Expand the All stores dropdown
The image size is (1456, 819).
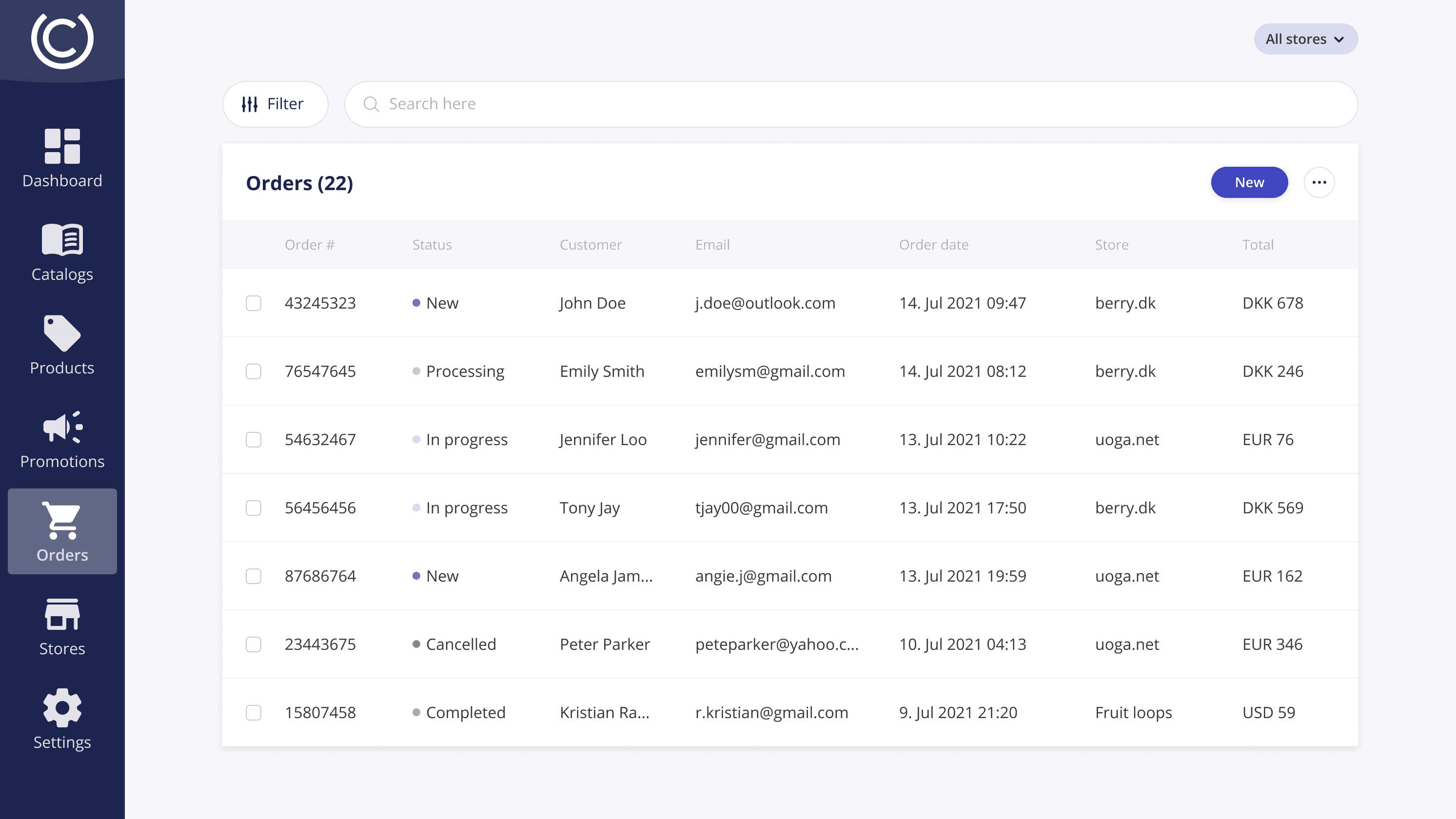pyautogui.click(x=1305, y=39)
